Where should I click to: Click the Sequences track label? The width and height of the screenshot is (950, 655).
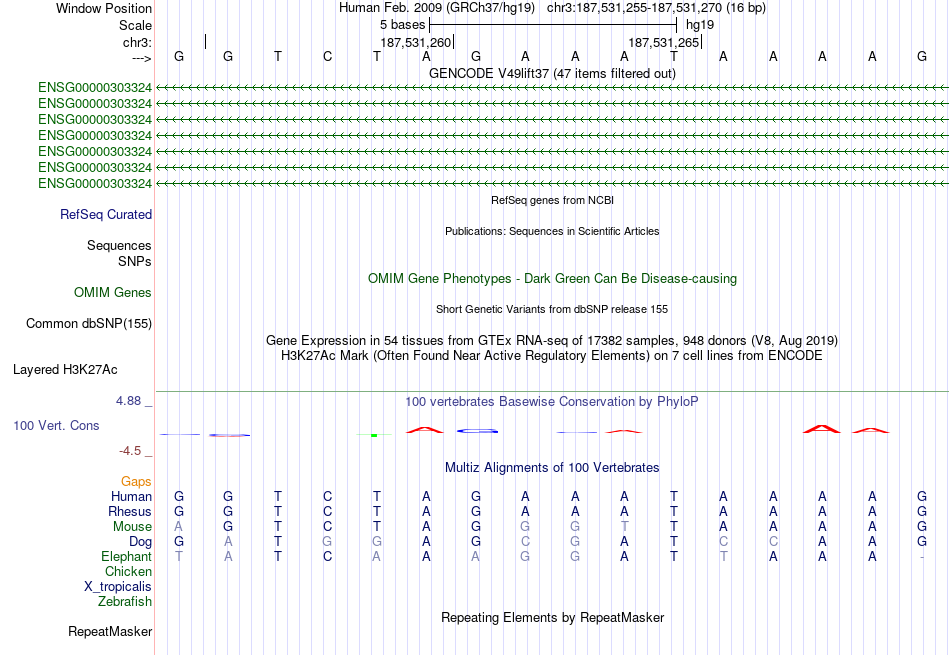pyautogui.click(x=119, y=245)
